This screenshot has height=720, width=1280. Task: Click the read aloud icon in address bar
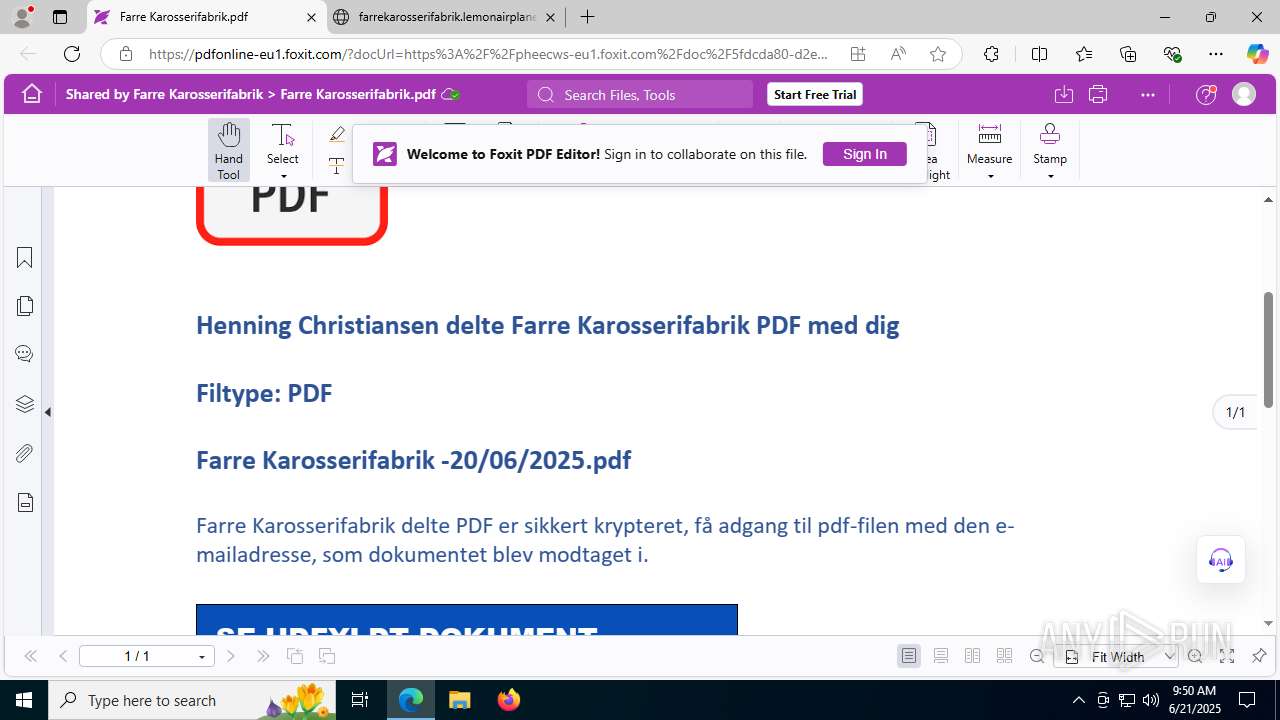[898, 54]
